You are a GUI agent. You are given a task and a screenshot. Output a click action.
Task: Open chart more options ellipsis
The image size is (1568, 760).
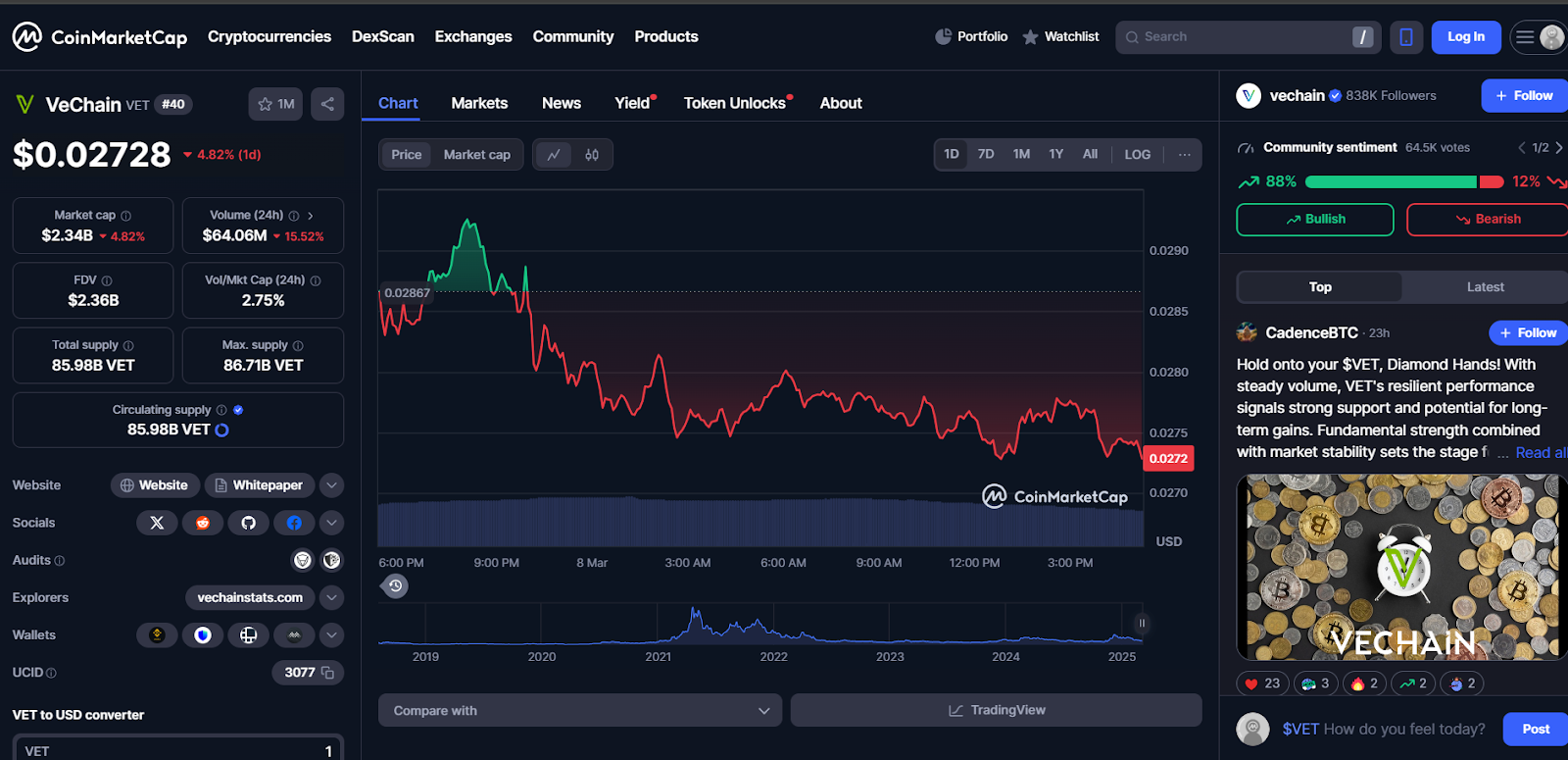pos(1185,154)
